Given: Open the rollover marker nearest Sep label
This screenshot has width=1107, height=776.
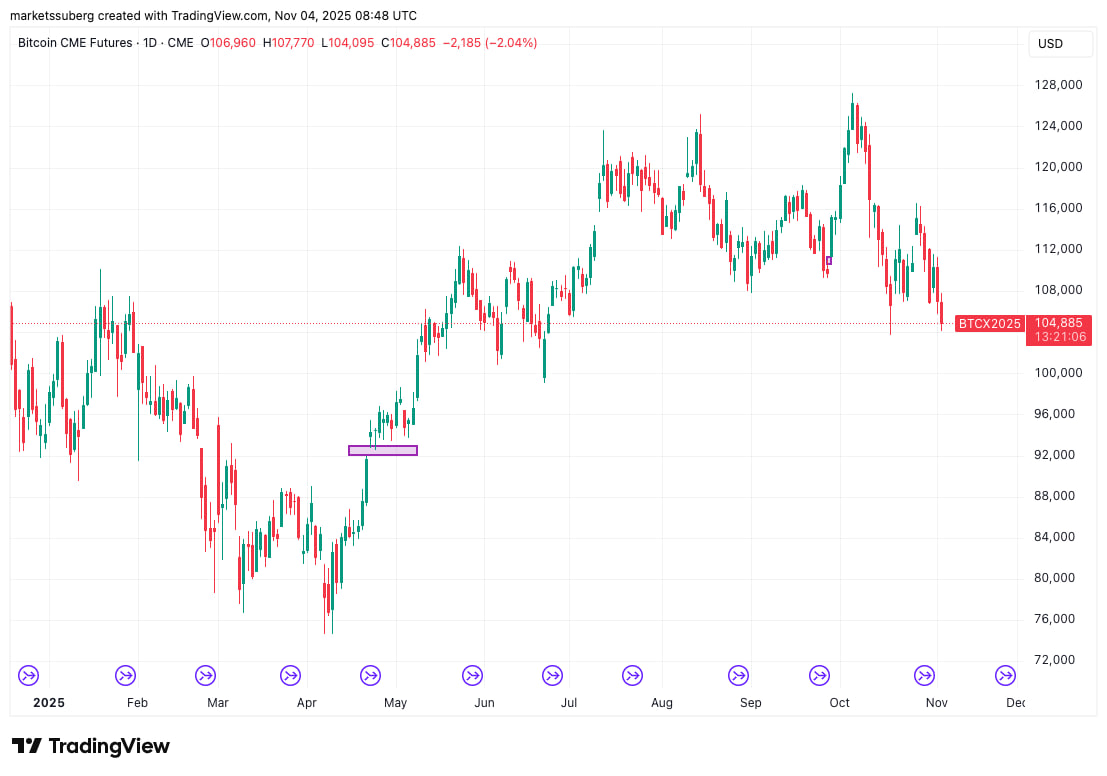Looking at the screenshot, I should (738, 676).
